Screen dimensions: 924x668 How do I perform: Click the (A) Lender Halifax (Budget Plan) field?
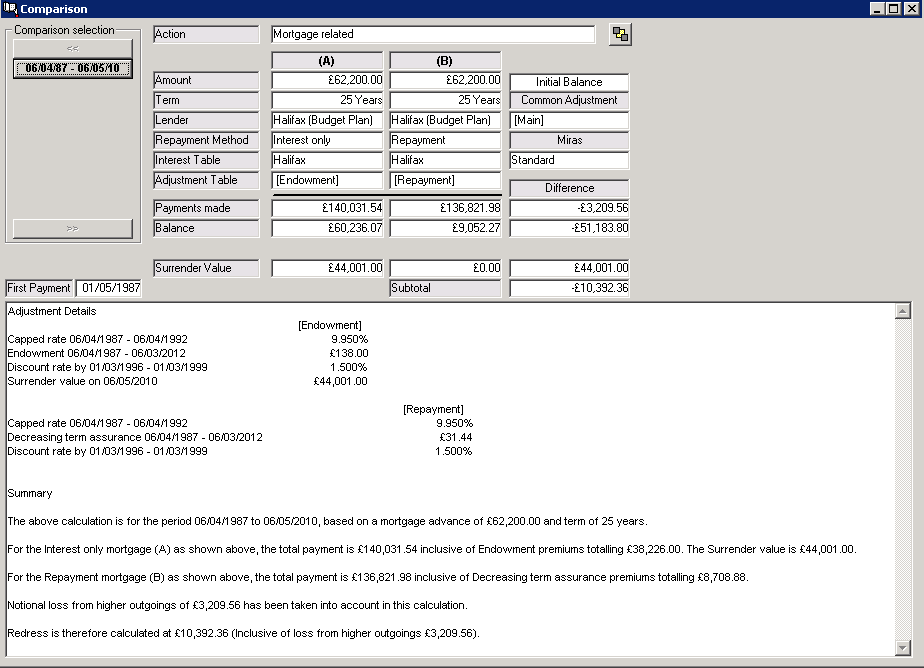tap(327, 120)
